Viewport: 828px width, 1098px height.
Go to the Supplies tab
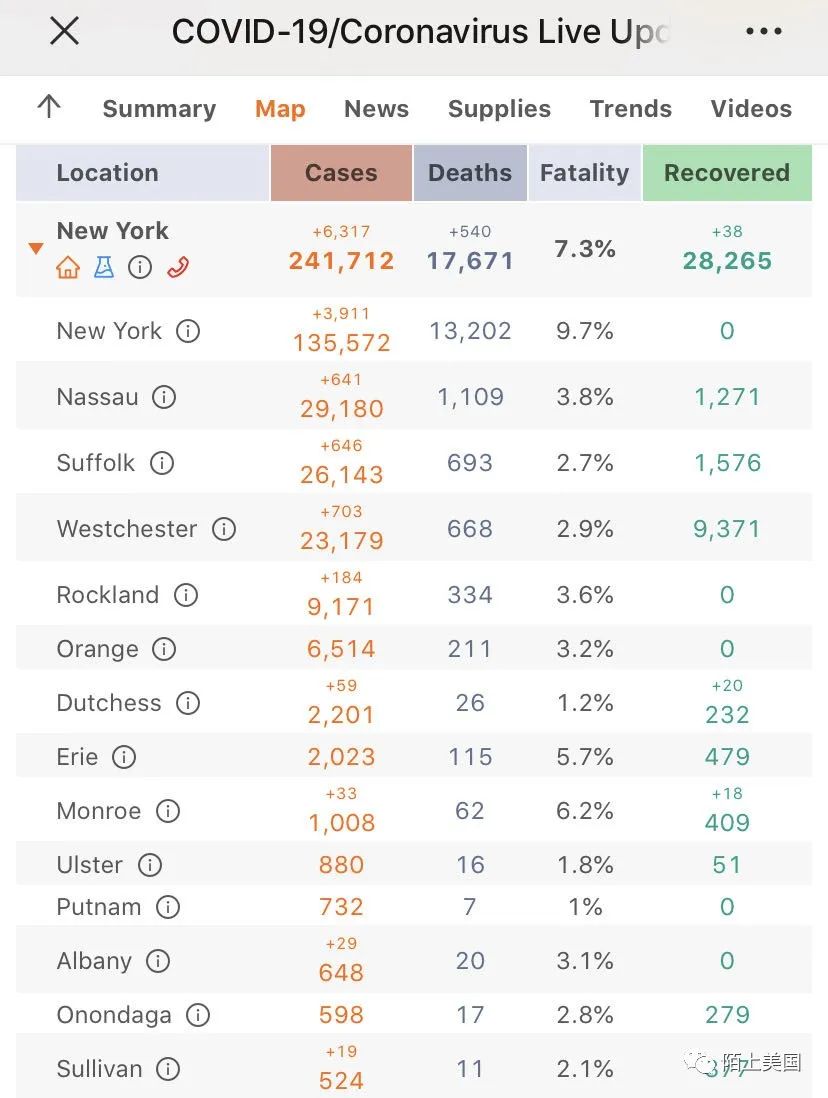(x=499, y=109)
